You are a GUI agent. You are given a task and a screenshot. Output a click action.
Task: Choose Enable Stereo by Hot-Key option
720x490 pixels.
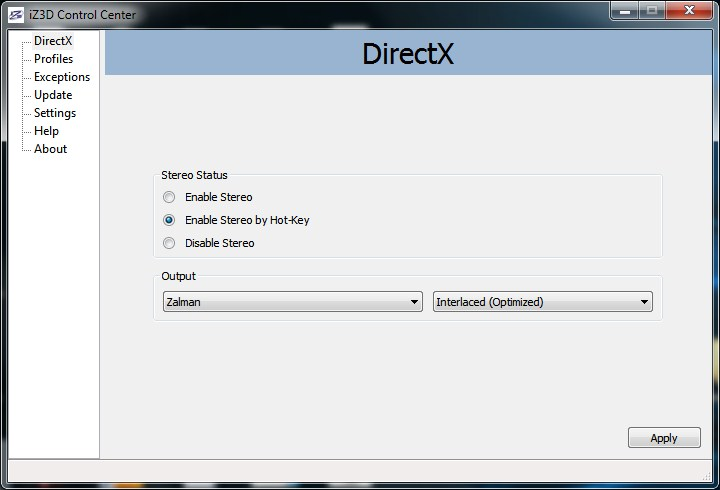pyautogui.click(x=169, y=220)
